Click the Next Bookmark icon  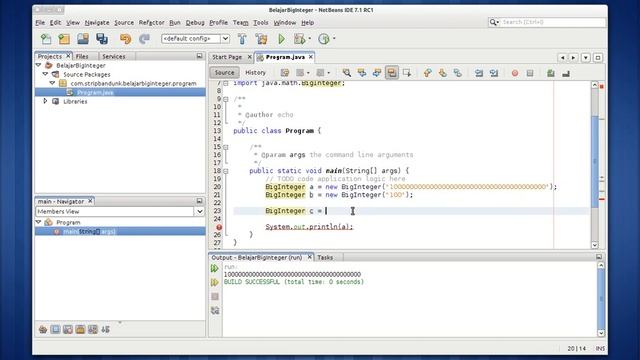442,73
